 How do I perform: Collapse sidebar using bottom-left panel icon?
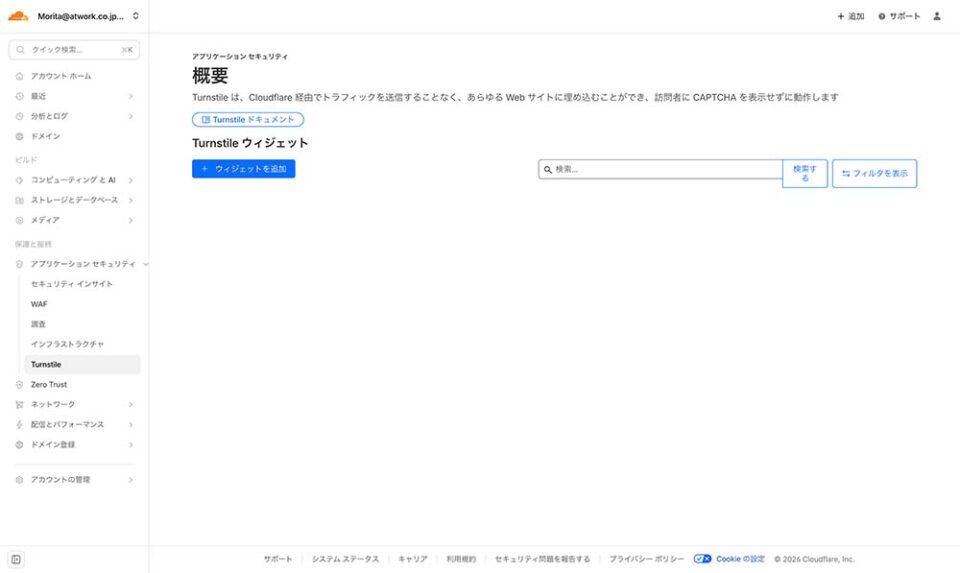coord(17,559)
